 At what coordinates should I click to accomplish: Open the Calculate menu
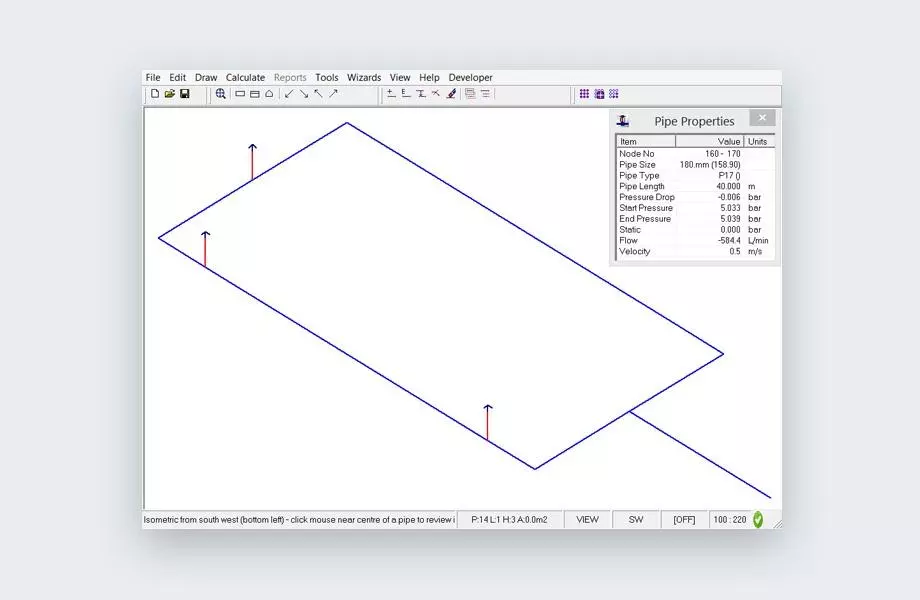point(245,77)
